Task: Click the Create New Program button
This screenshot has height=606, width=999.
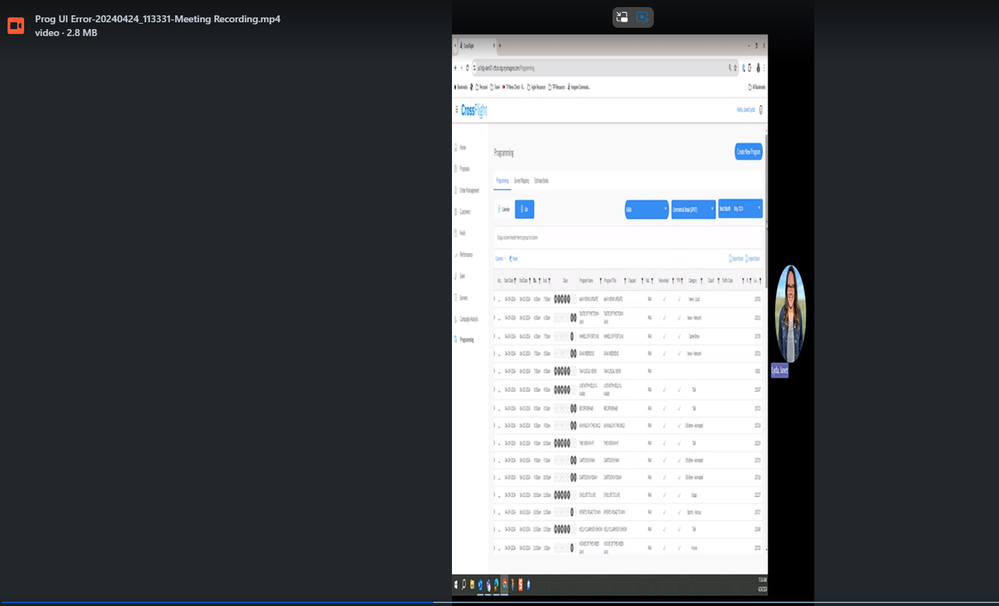Action: click(x=749, y=152)
